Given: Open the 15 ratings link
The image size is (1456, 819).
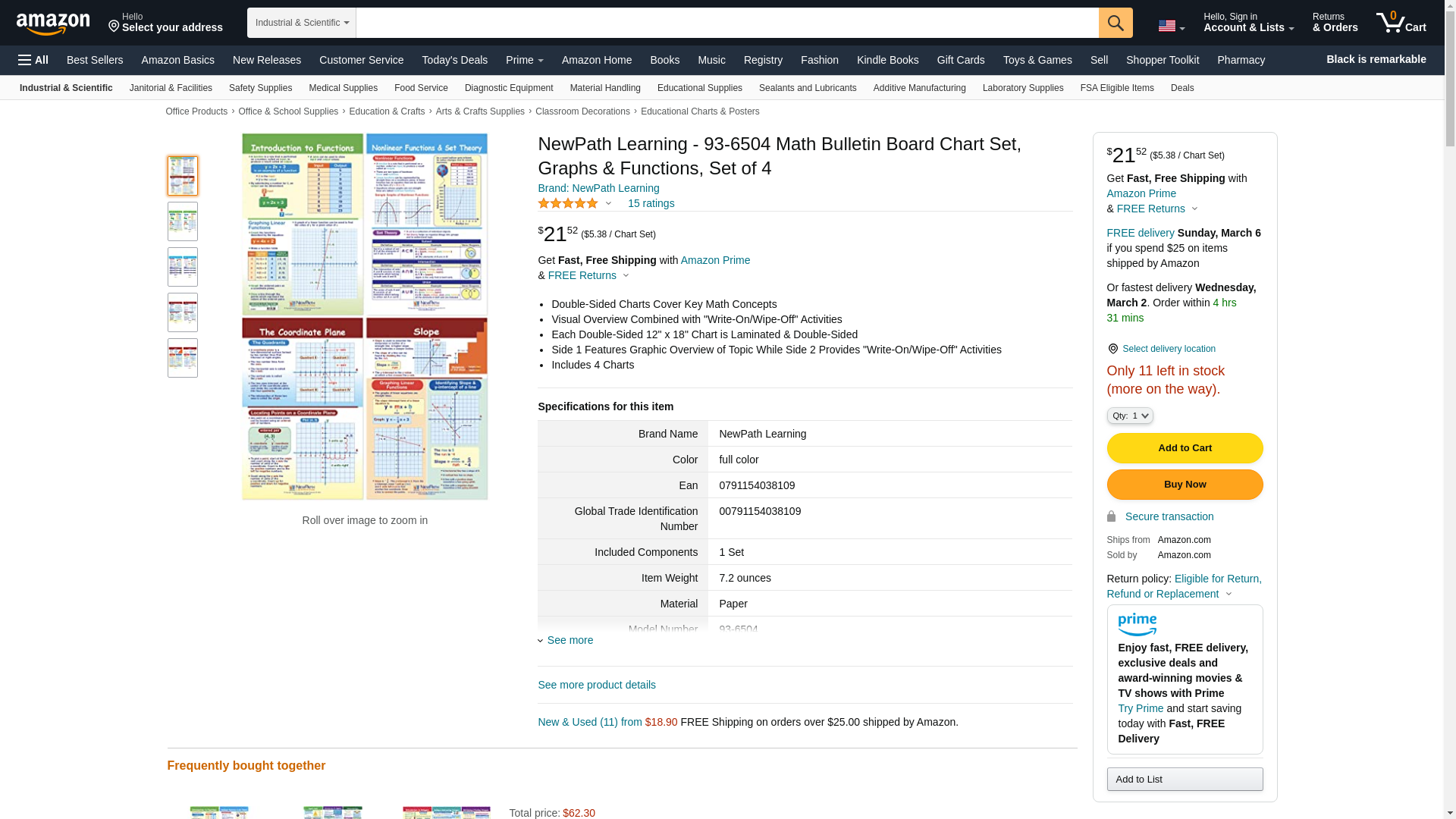Looking at the screenshot, I should pyautogui.click(x=651, y=203).
